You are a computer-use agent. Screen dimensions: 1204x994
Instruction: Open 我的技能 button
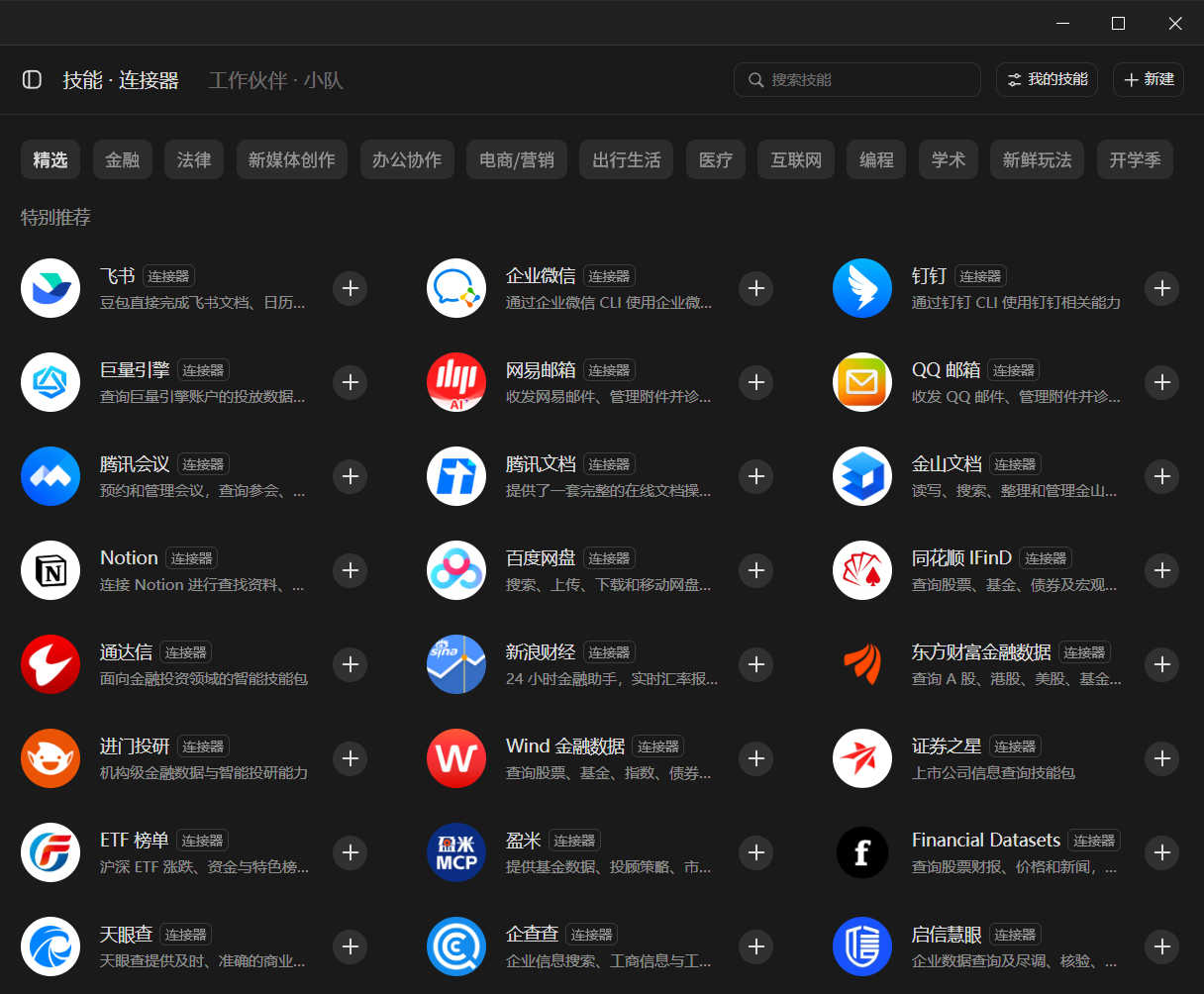tap(1049, 79)
